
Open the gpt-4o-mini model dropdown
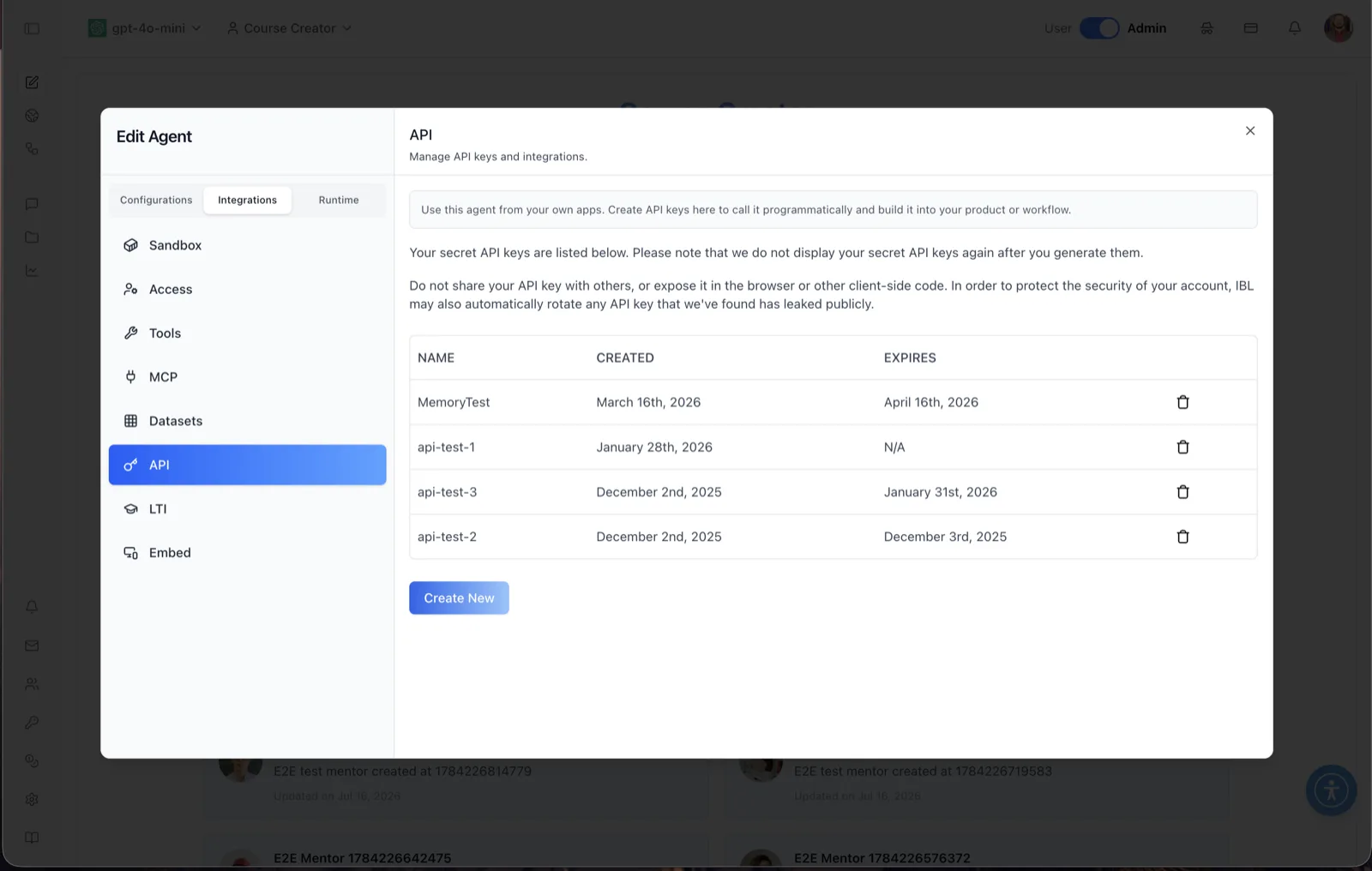pos(146,28)
